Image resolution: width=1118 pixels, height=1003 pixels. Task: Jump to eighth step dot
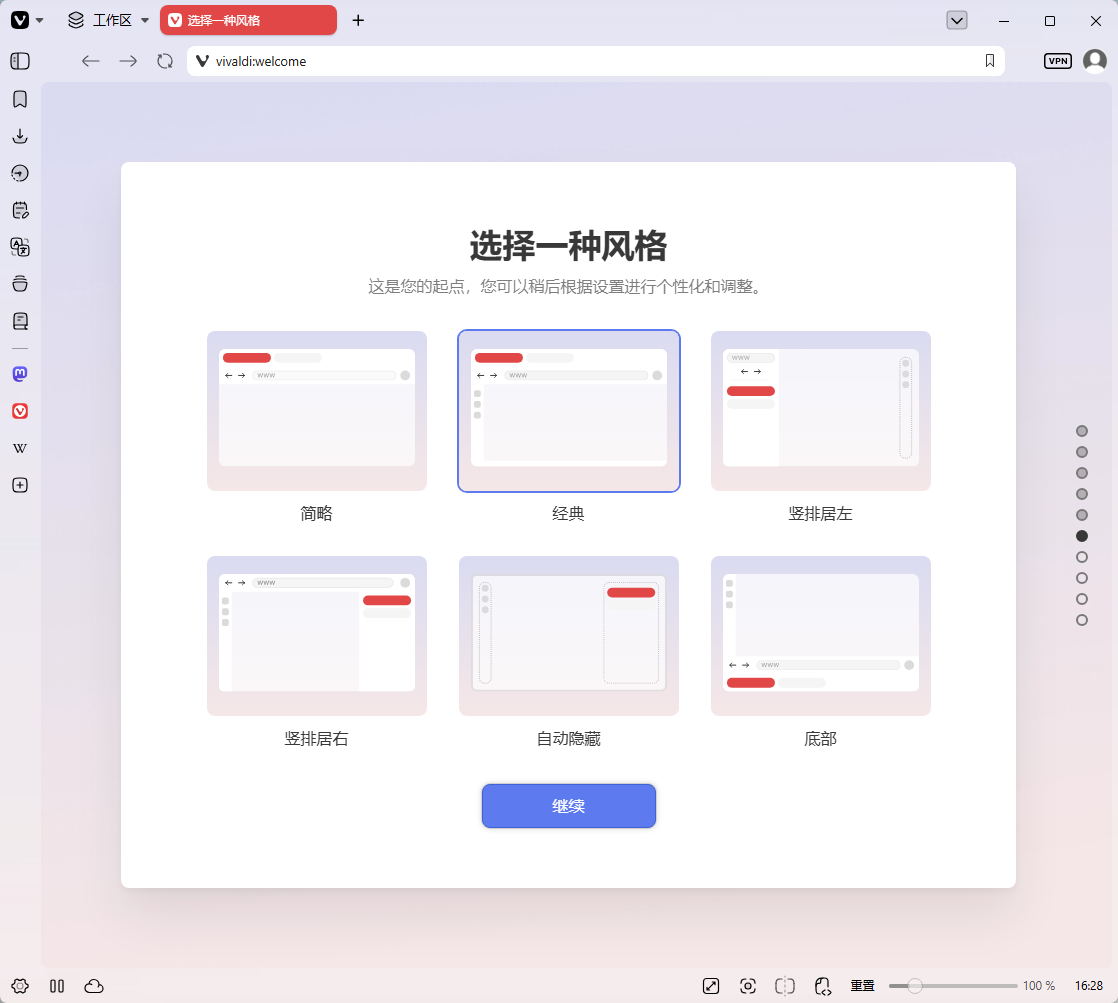pyautogui.click(x=1082, y=578)
